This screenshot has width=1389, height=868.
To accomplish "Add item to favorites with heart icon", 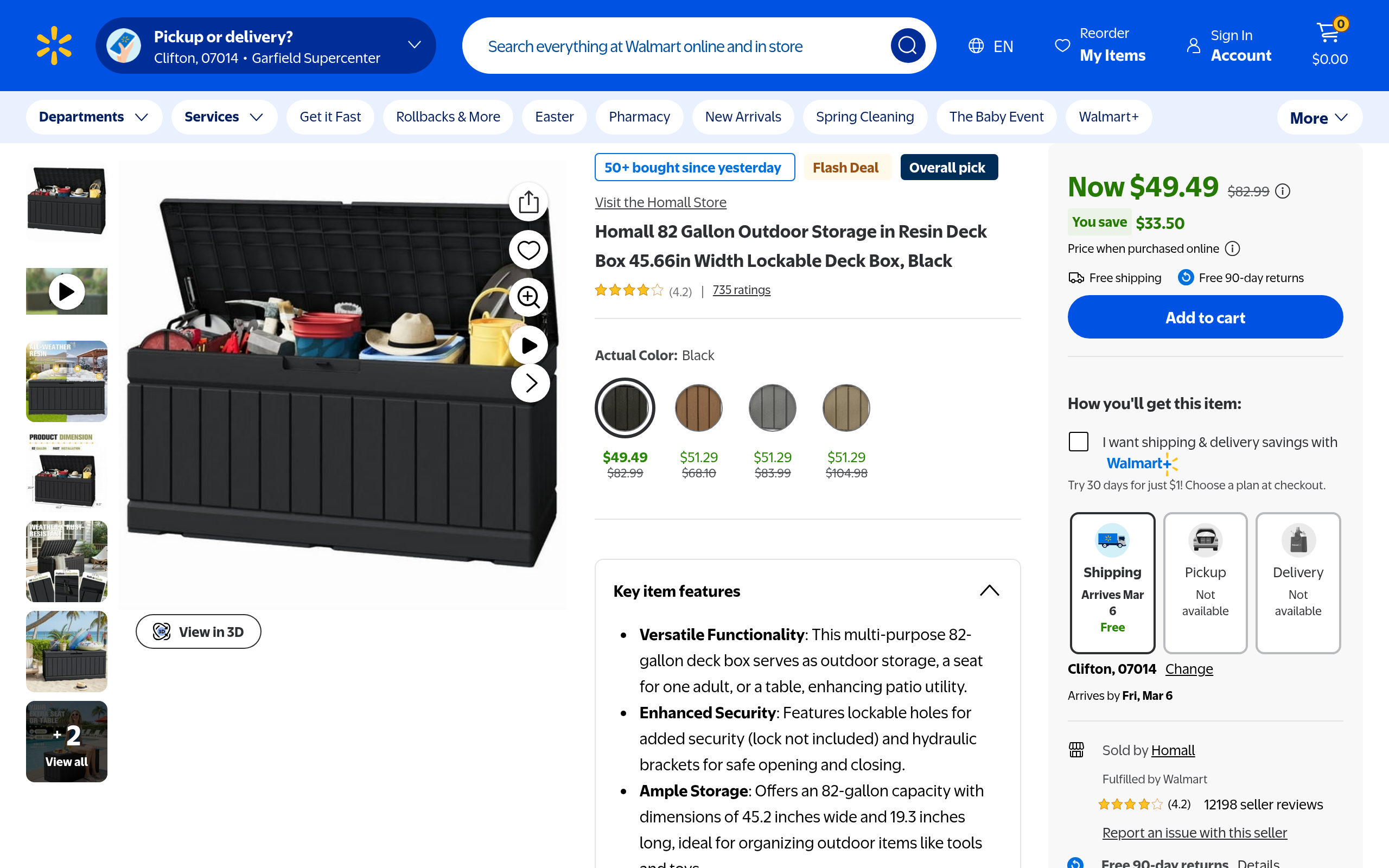I will pos(528,250).
